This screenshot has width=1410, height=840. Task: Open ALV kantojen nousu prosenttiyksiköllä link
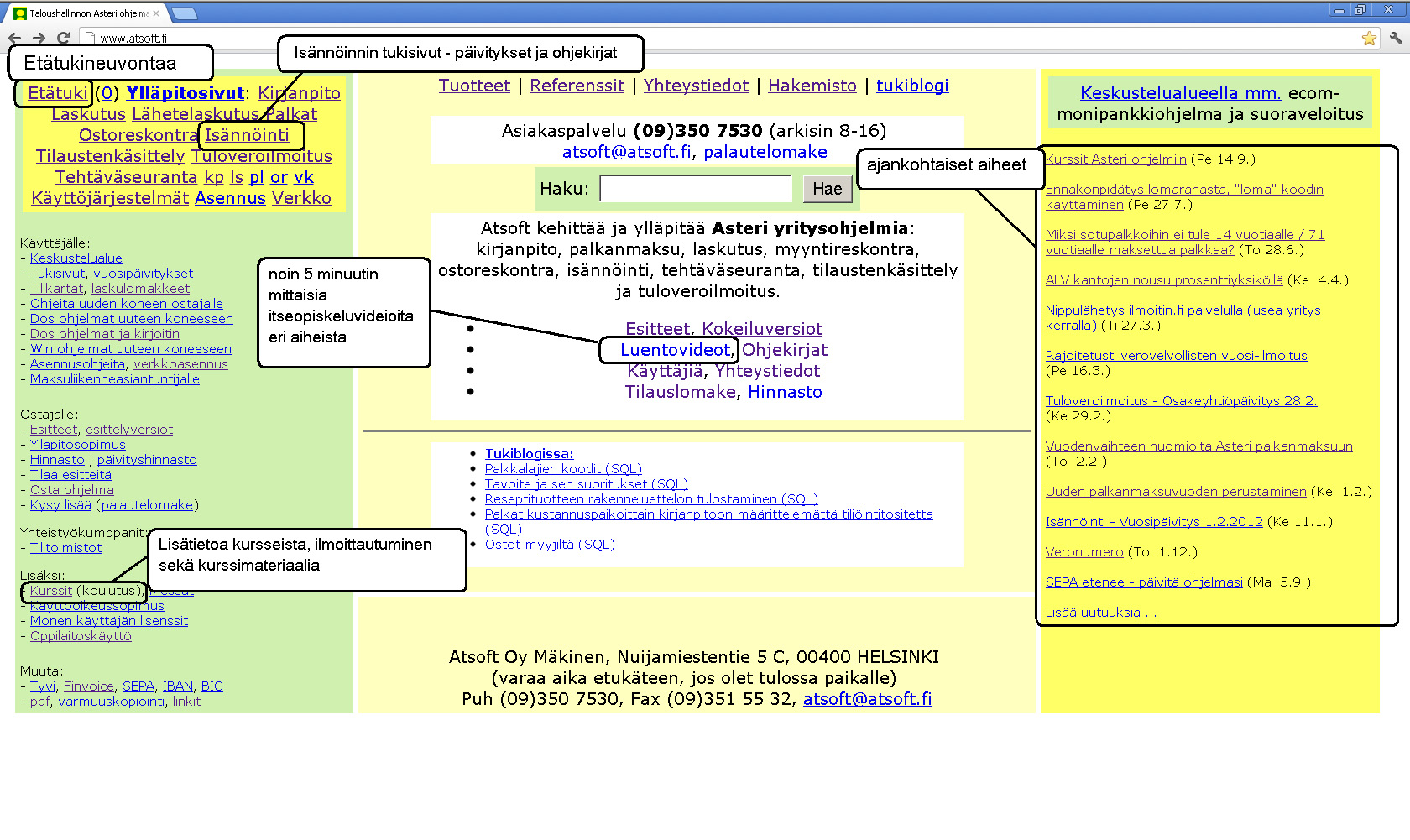[x=1164, y=280]
